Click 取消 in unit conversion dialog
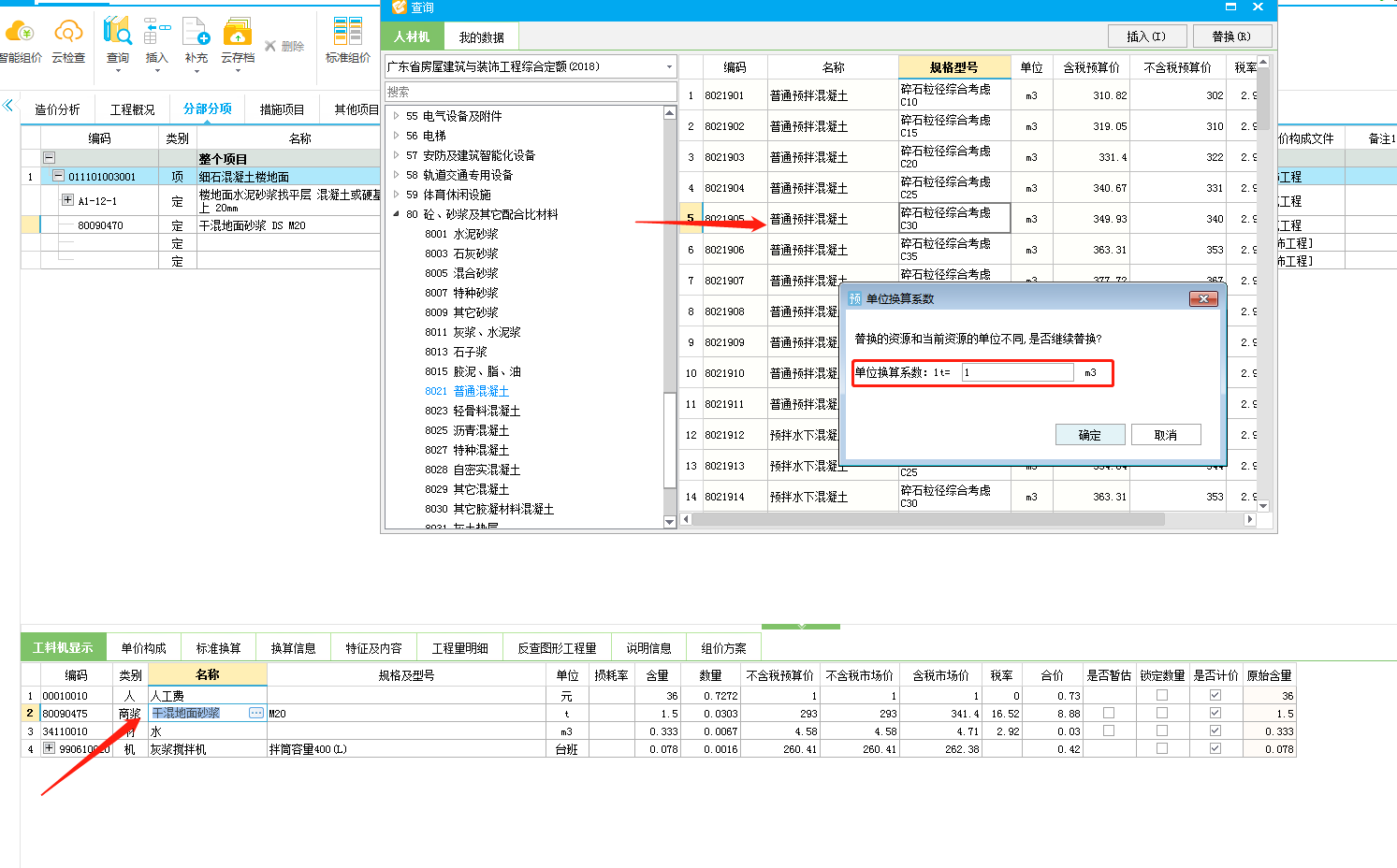Image resolution: width=1397 pixels, height=868 pixels. 1166,435
